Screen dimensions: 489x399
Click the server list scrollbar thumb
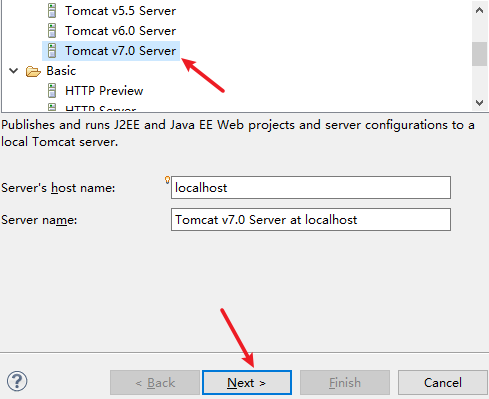coord(479,54)
